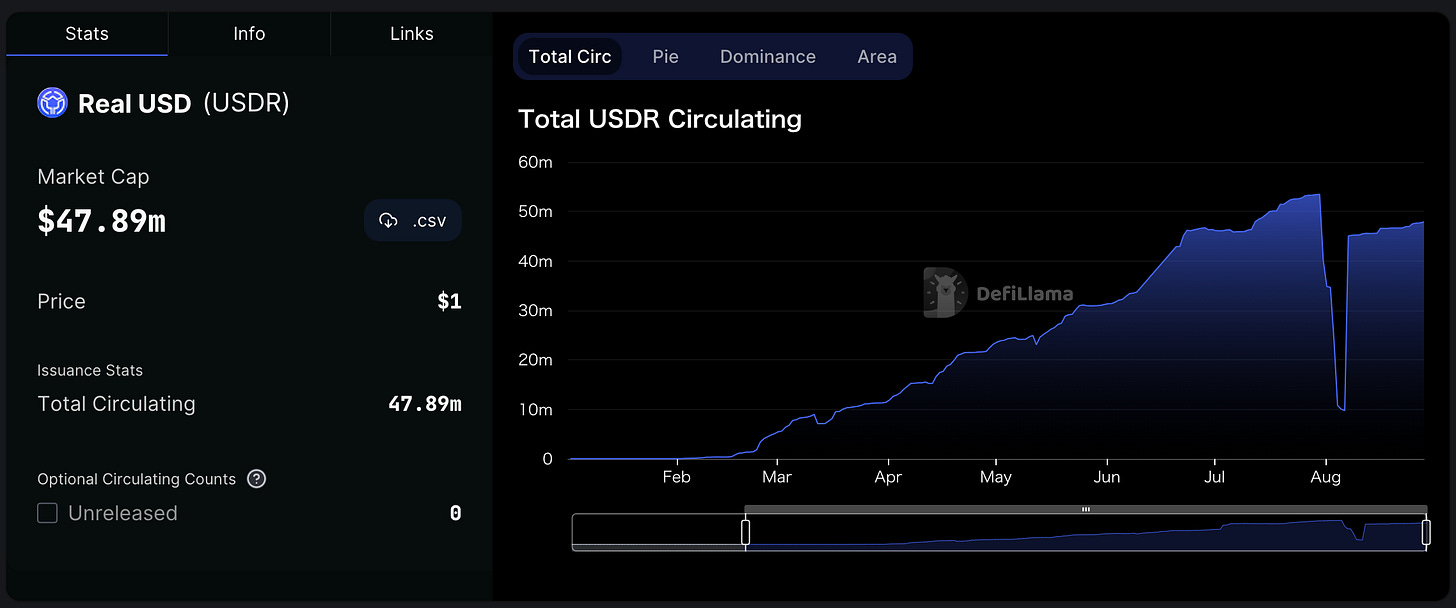Switch to the Info tab
The height and width of the screenshot is (608, 1456).
249,33
